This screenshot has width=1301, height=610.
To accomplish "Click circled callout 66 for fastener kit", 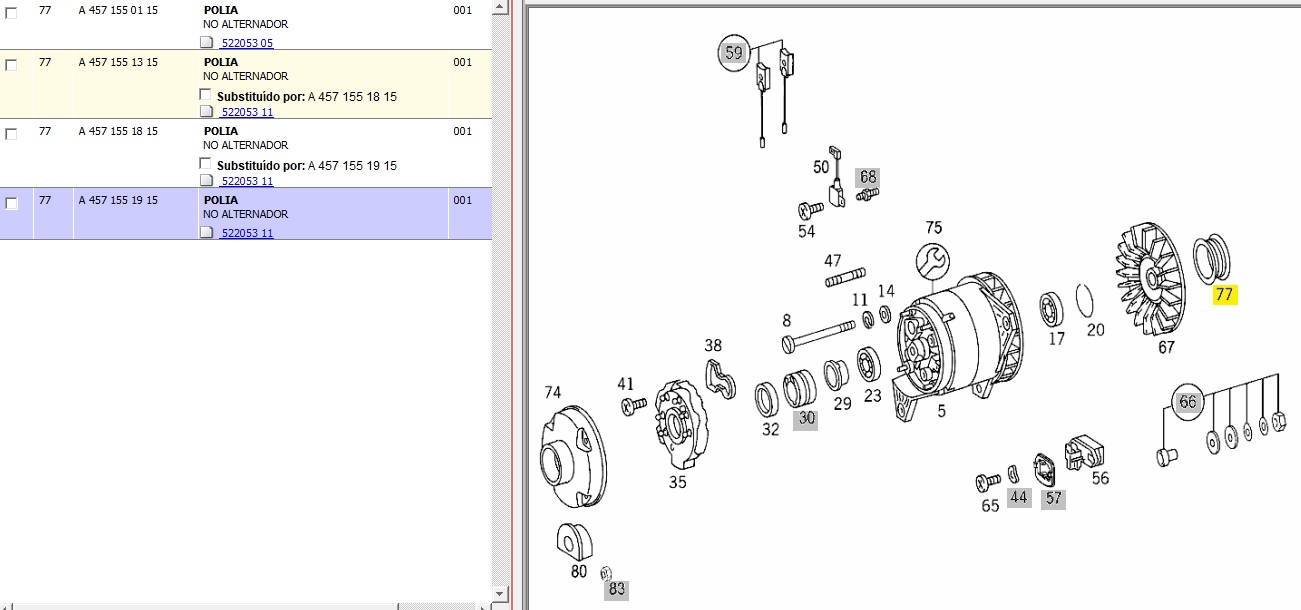I will click(1187, 402).
